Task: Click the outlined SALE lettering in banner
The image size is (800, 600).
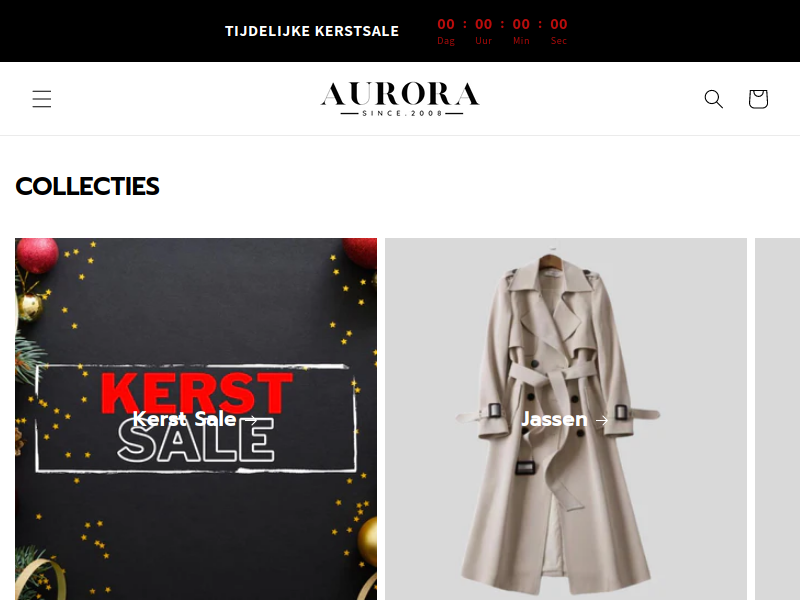Action: point(196,441)
